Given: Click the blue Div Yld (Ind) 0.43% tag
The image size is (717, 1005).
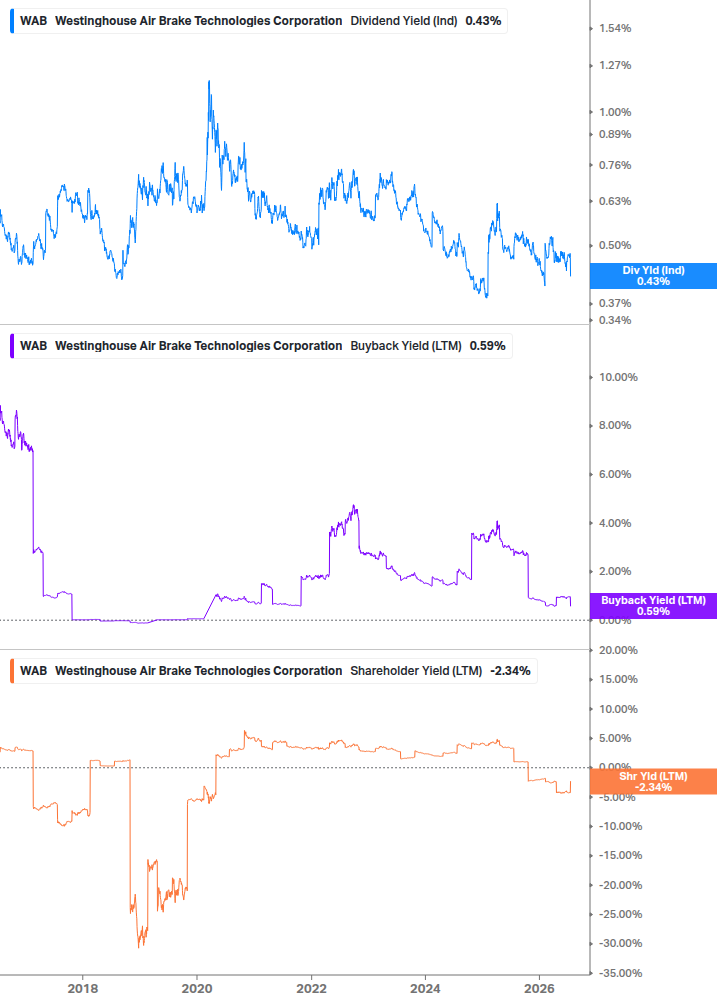Looking at the screenshot, I should [x=653, y=276].
